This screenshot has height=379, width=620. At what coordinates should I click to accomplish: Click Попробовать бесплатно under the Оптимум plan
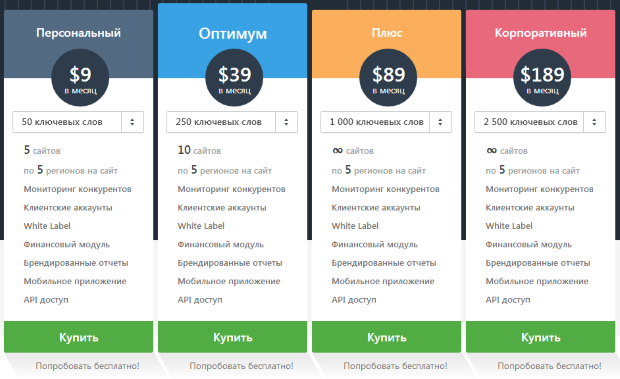[241, 366]
